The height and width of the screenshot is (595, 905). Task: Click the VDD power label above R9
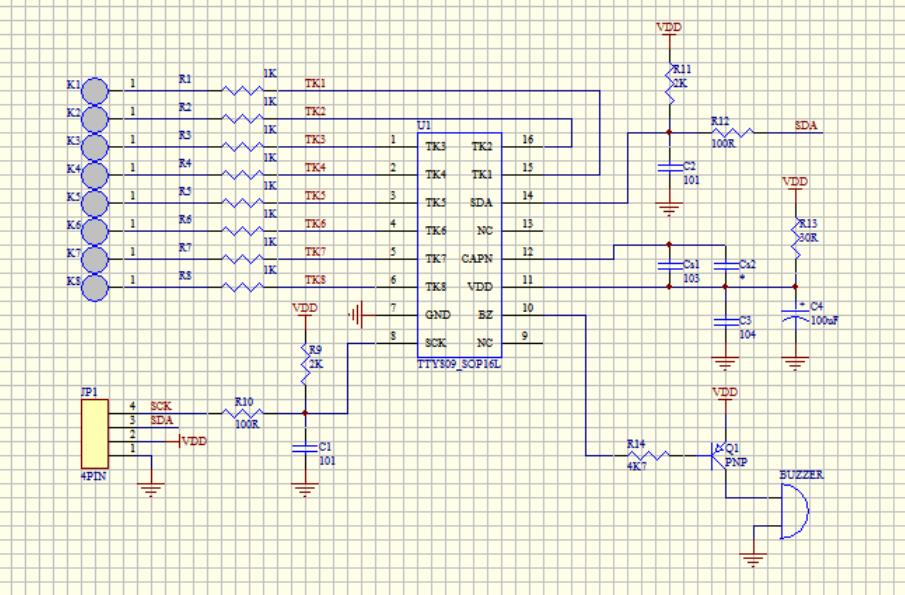305,308
